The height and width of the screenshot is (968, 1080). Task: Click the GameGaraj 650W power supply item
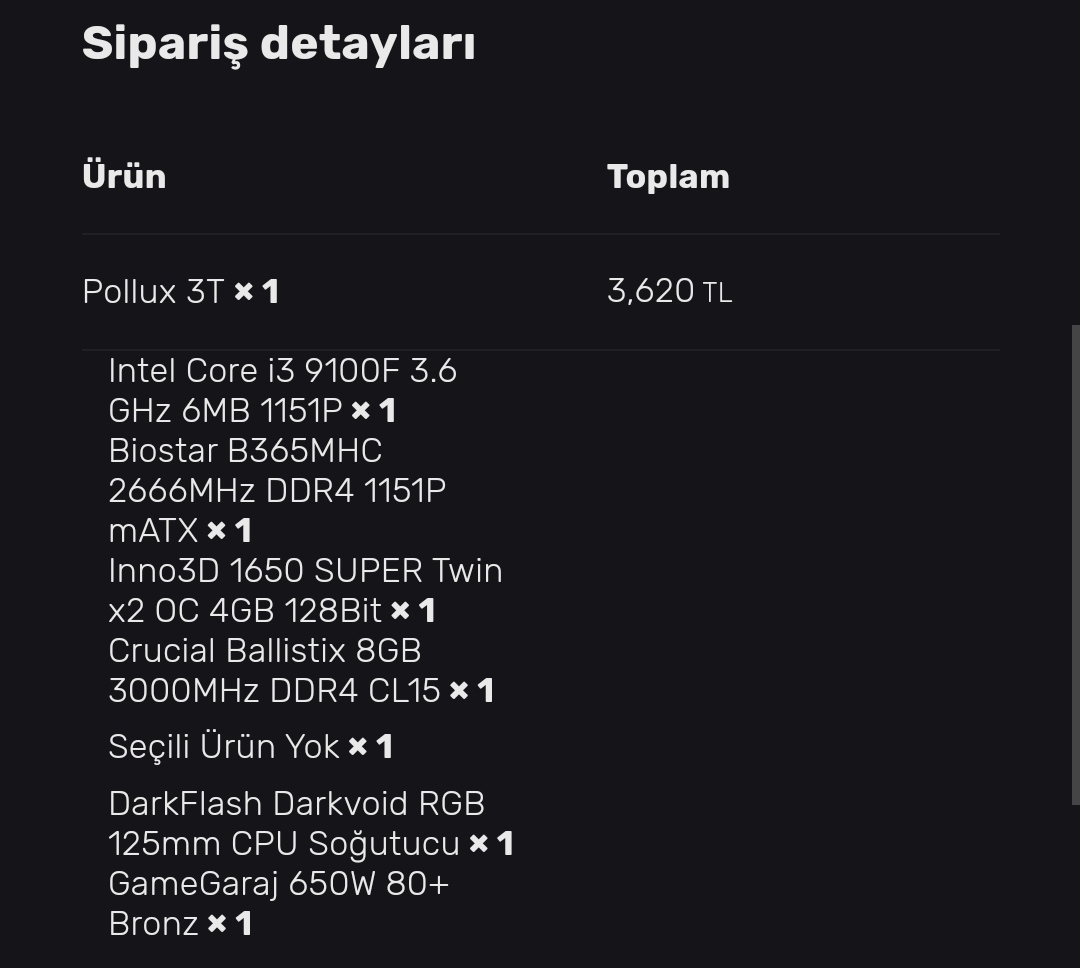(x=278, y=884)
